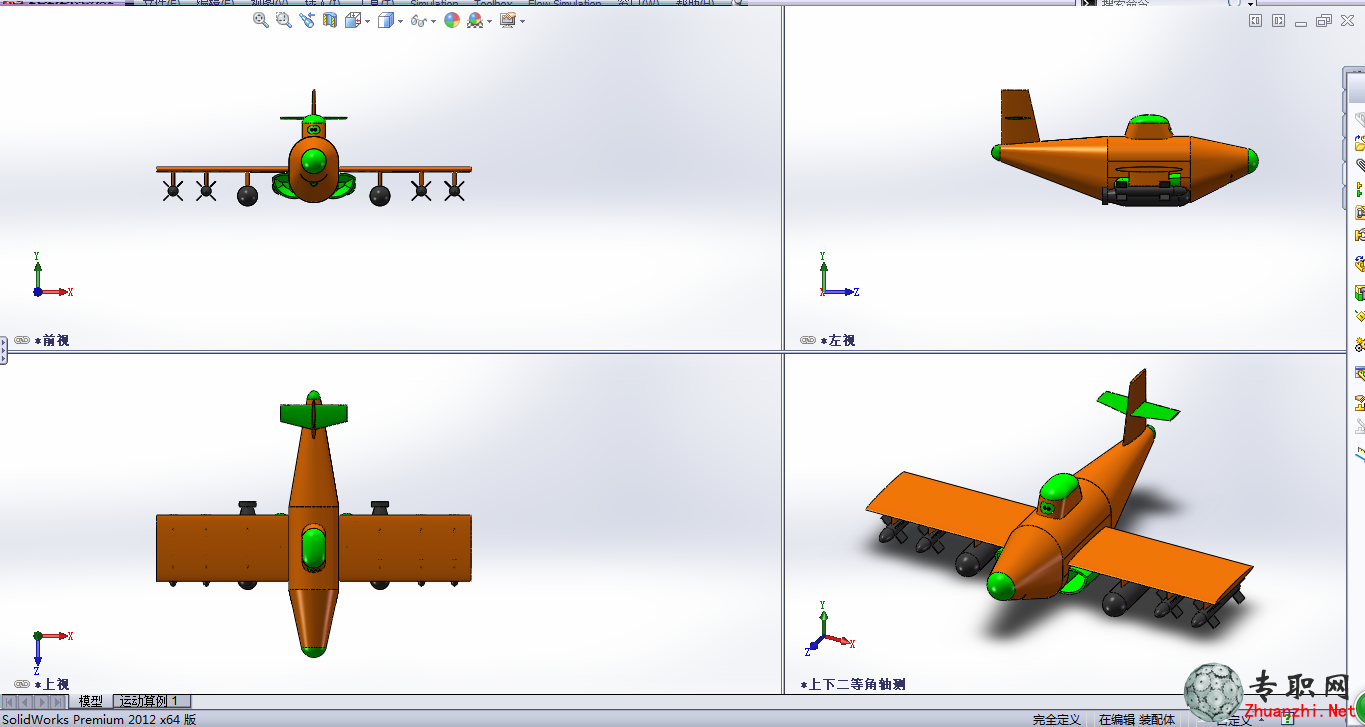Image resolution: width=1365 pixels, height=727 pixels.
Task: Restore down the document window
Action: pos(1323,20)
